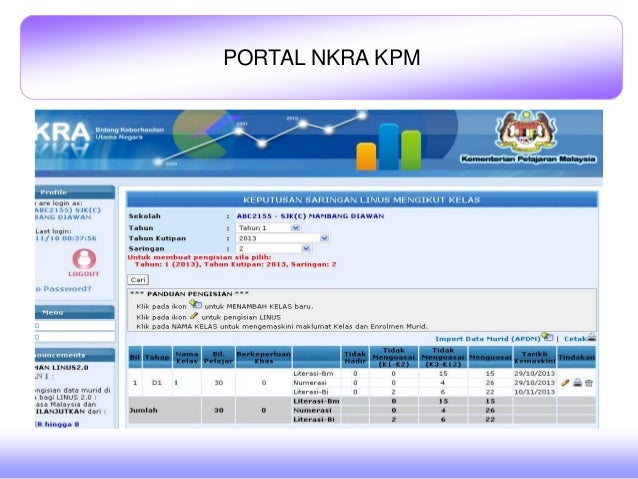
Task: Click the Import Data Murid (APDM) link
Action: click(488, 339)
